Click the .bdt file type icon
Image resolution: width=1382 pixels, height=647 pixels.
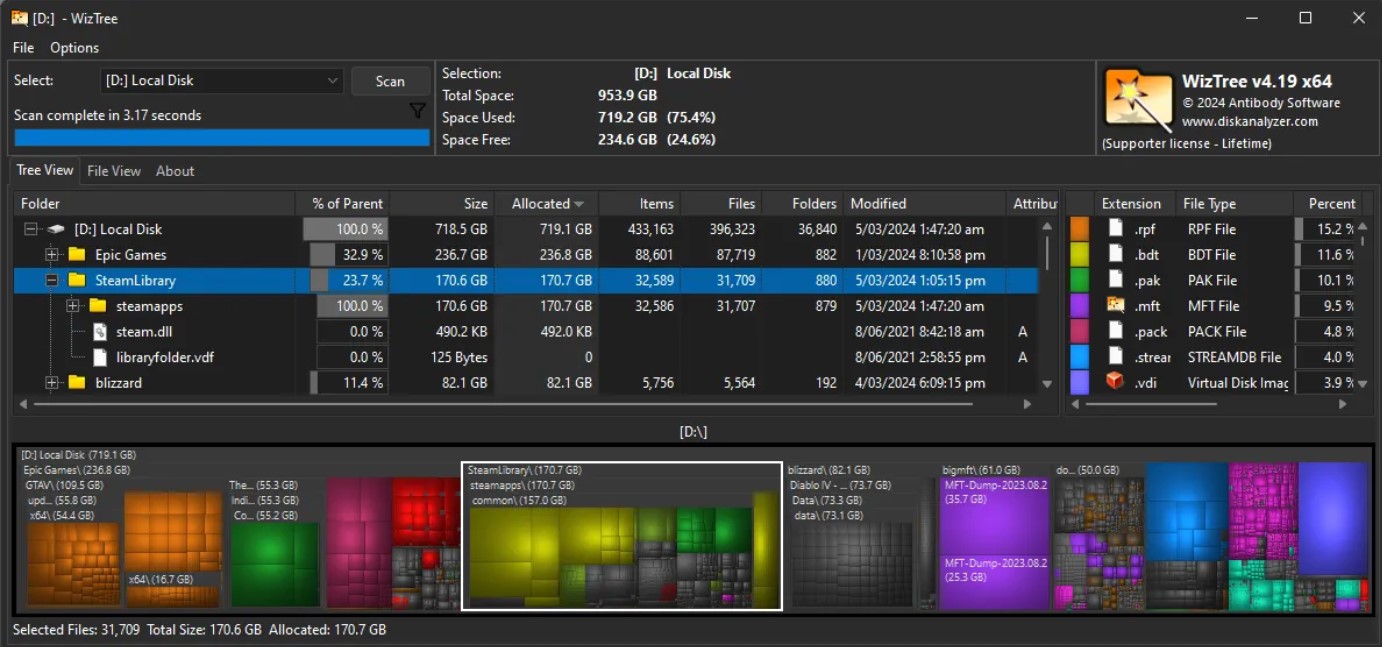(x=1115, y=255)
